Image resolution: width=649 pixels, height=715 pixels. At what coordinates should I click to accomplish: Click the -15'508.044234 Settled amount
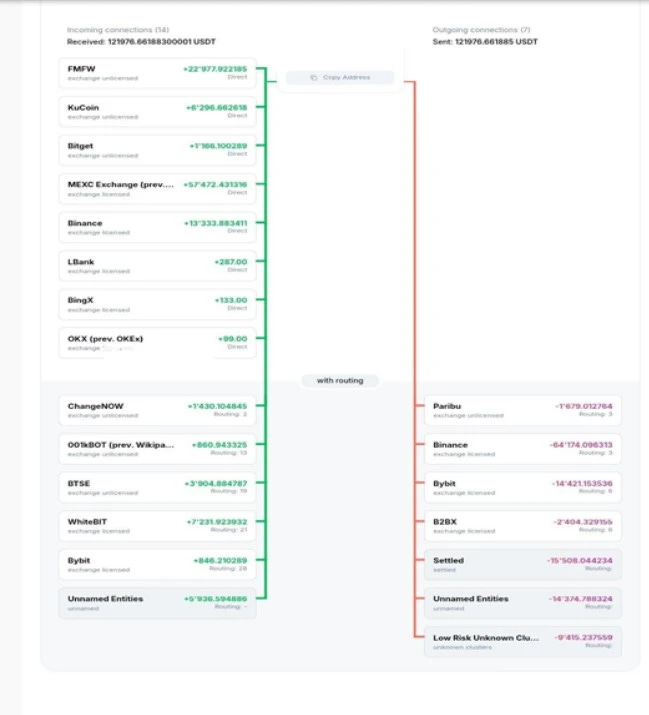point(580,560)
